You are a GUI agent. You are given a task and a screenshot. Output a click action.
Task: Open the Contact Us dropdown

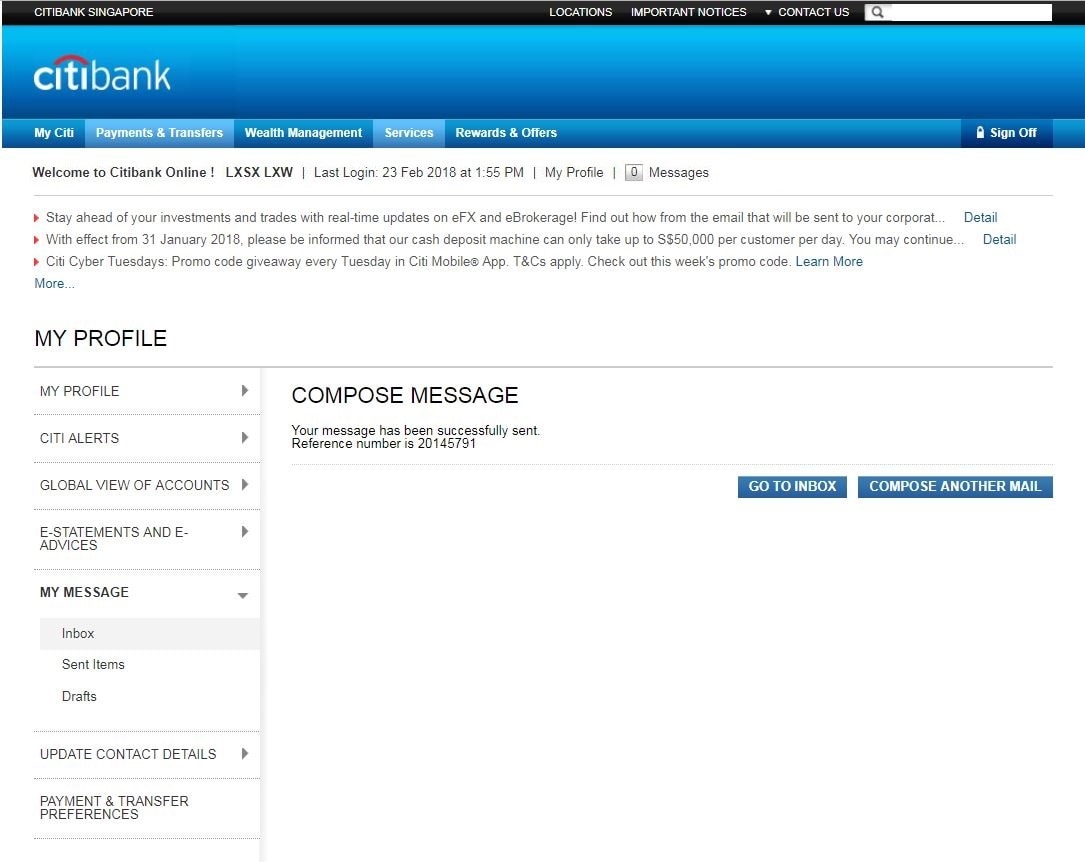(806, 13)
